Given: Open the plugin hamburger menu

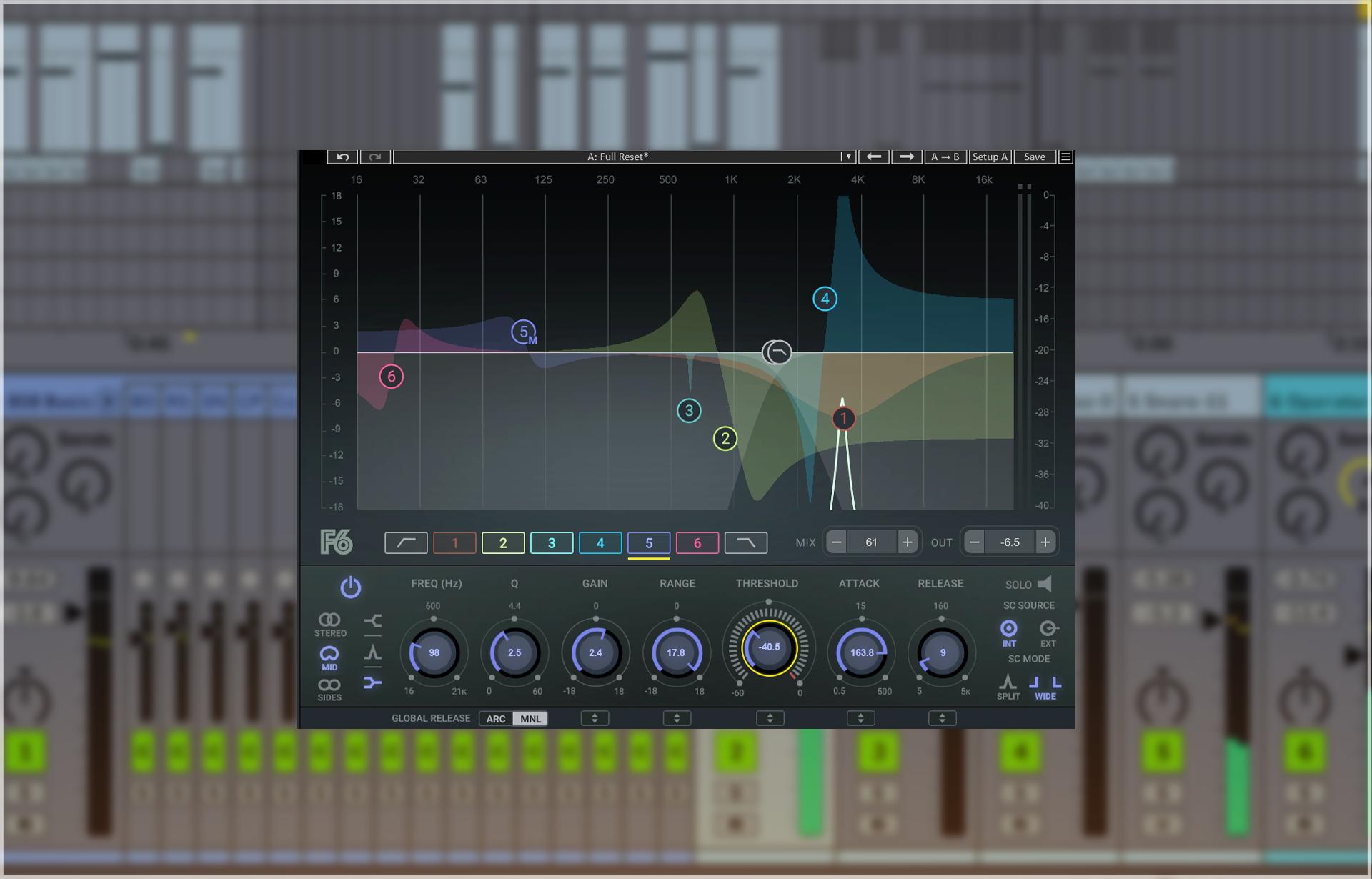Looking at the screenshot, I should tap(1065, 157).
